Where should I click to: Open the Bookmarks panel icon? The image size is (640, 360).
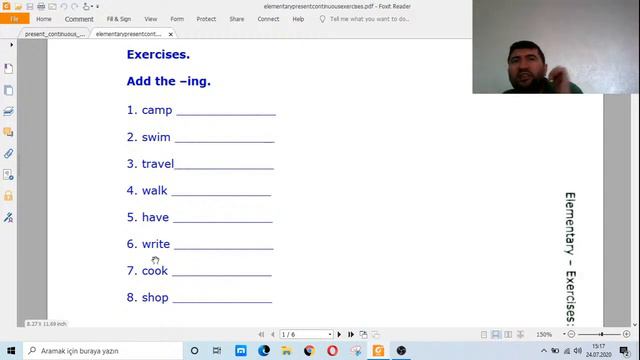pos(8,69)
